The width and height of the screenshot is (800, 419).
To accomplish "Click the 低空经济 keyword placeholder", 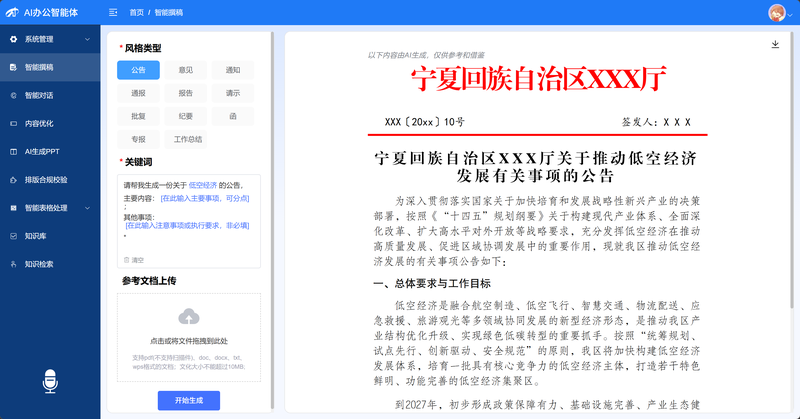I will 203,185.
